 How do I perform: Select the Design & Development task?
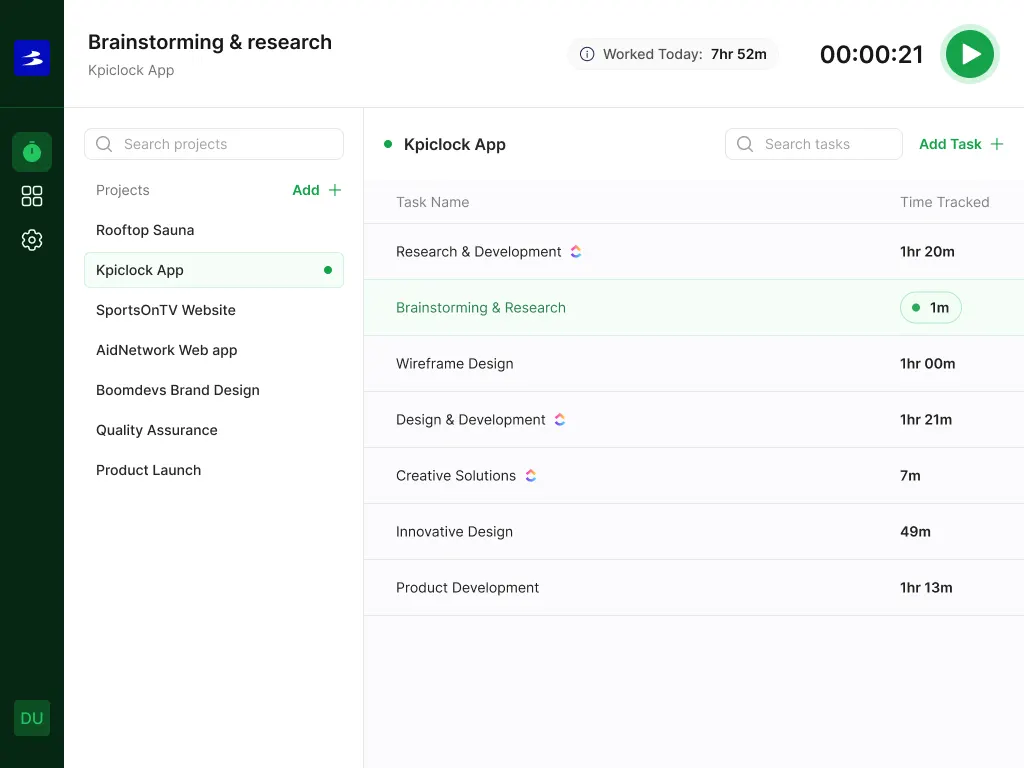pos(694,419)
